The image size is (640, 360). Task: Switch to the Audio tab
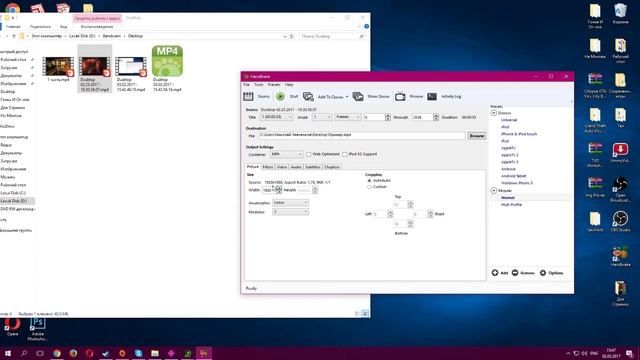(x=296, y=167)
